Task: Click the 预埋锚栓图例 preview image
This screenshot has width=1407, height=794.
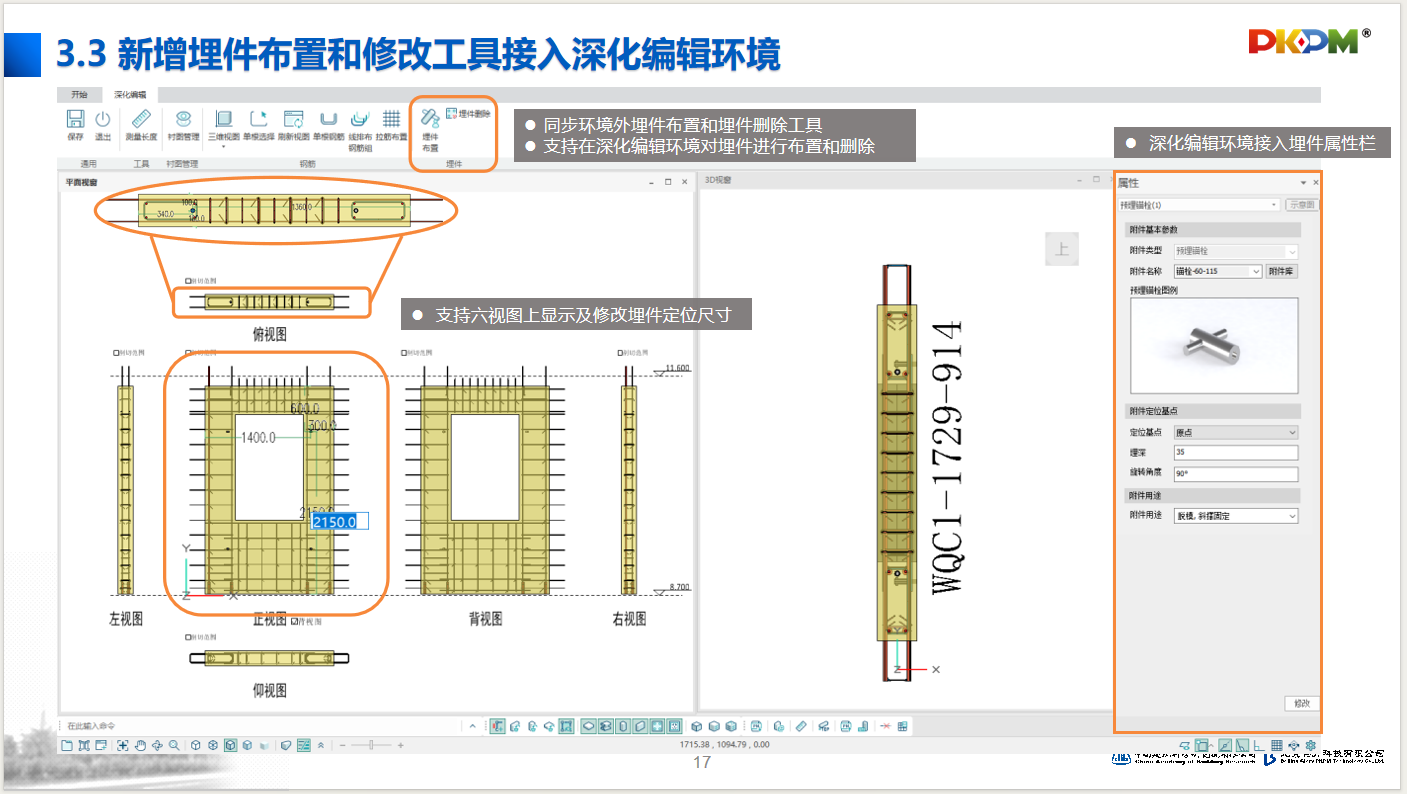Action: pyautogui.click(x=1214, y=346)
